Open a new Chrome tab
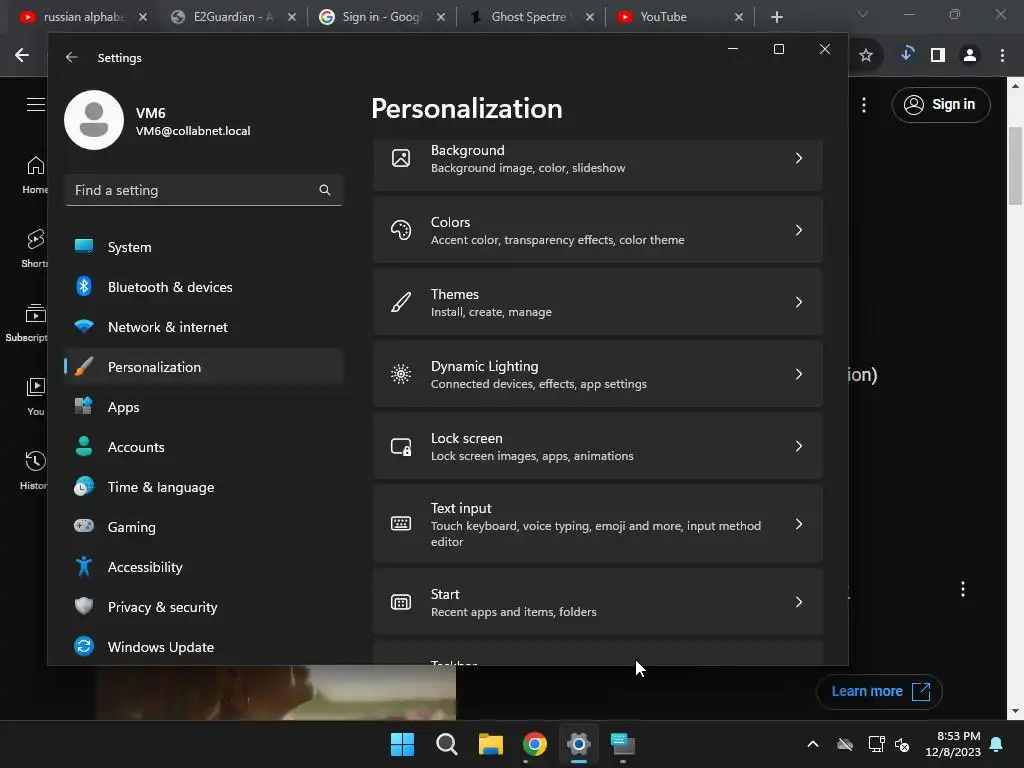Image resolution: width=1024 pixels, height=768 pixels. pyautogui.click(x=776, y=17)
